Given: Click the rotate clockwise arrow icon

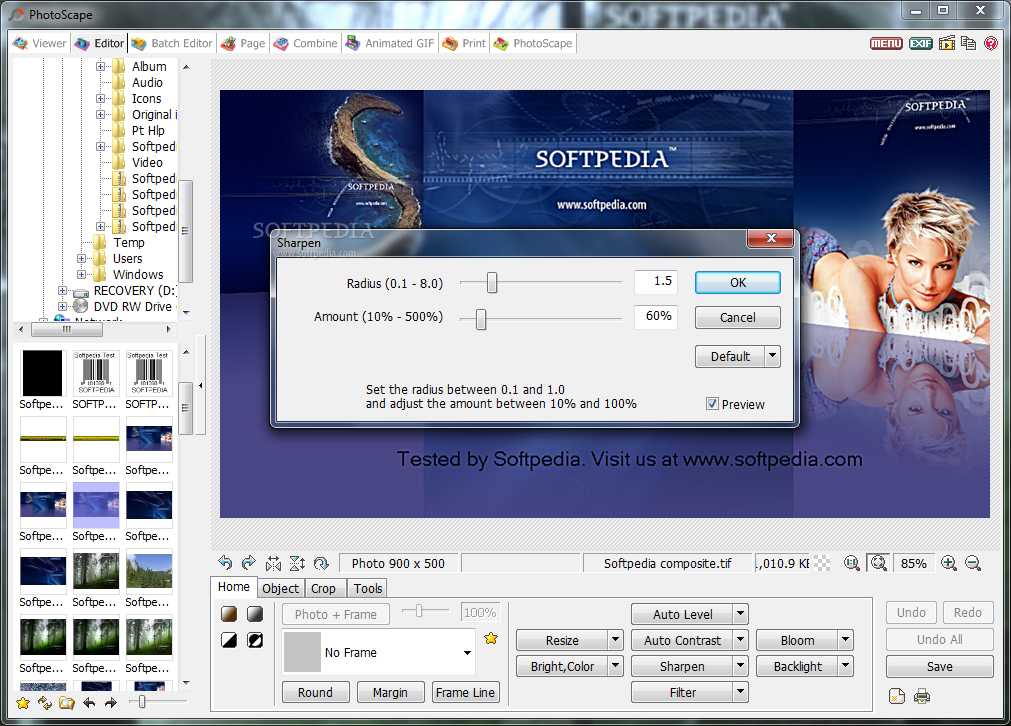Looking at the screenshot, I should 249,563.
